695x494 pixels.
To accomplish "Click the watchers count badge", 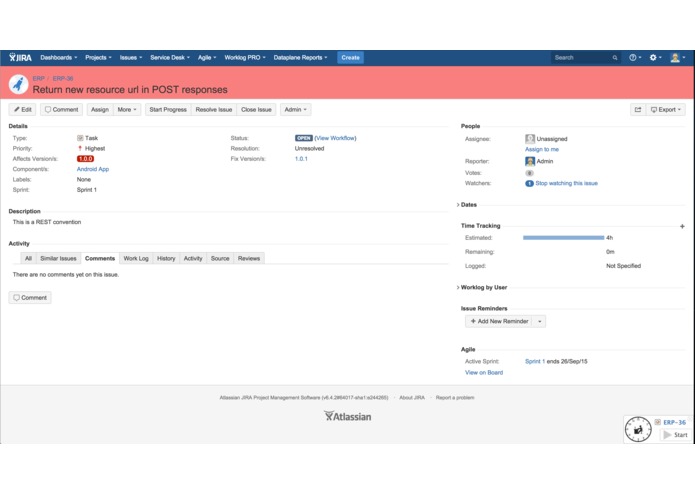I will (x=529, y=183).
